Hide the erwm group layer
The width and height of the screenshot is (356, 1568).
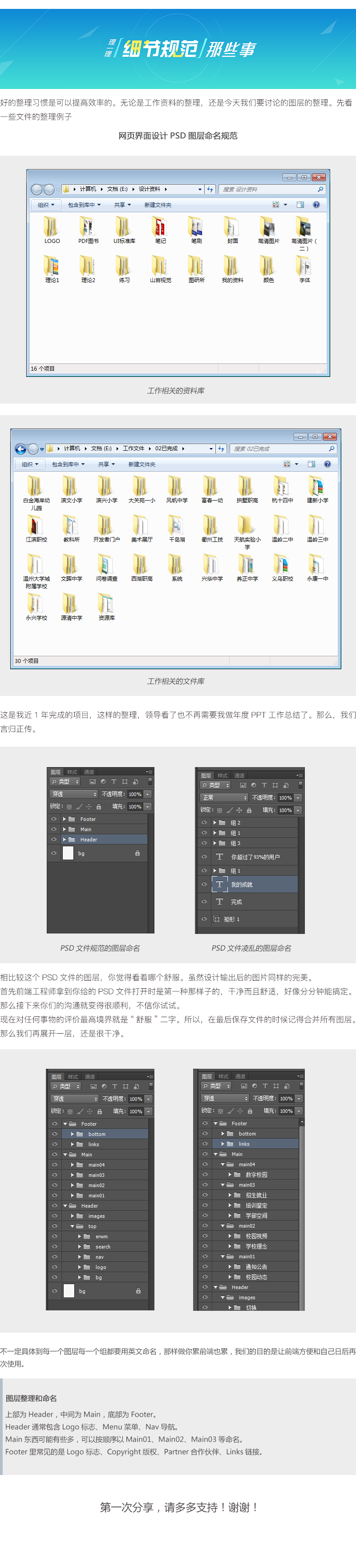coord(55,1236)
